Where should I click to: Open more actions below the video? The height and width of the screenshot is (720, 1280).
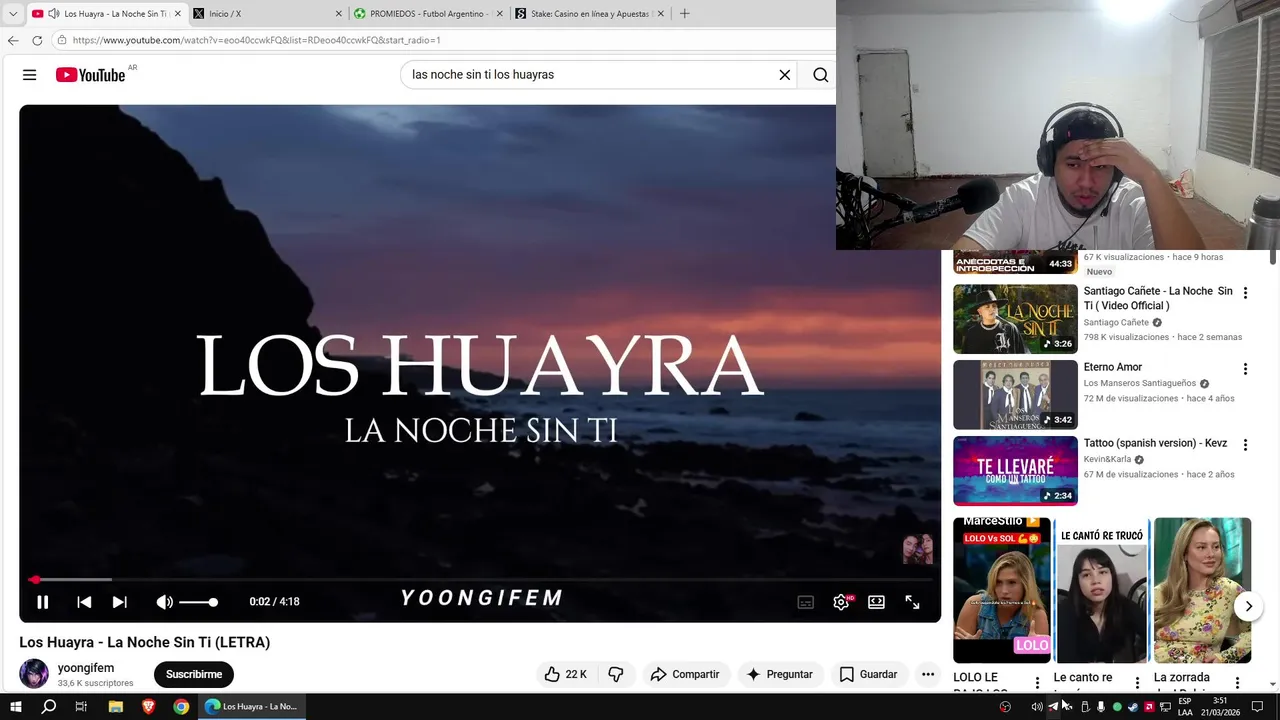(928, 674)
